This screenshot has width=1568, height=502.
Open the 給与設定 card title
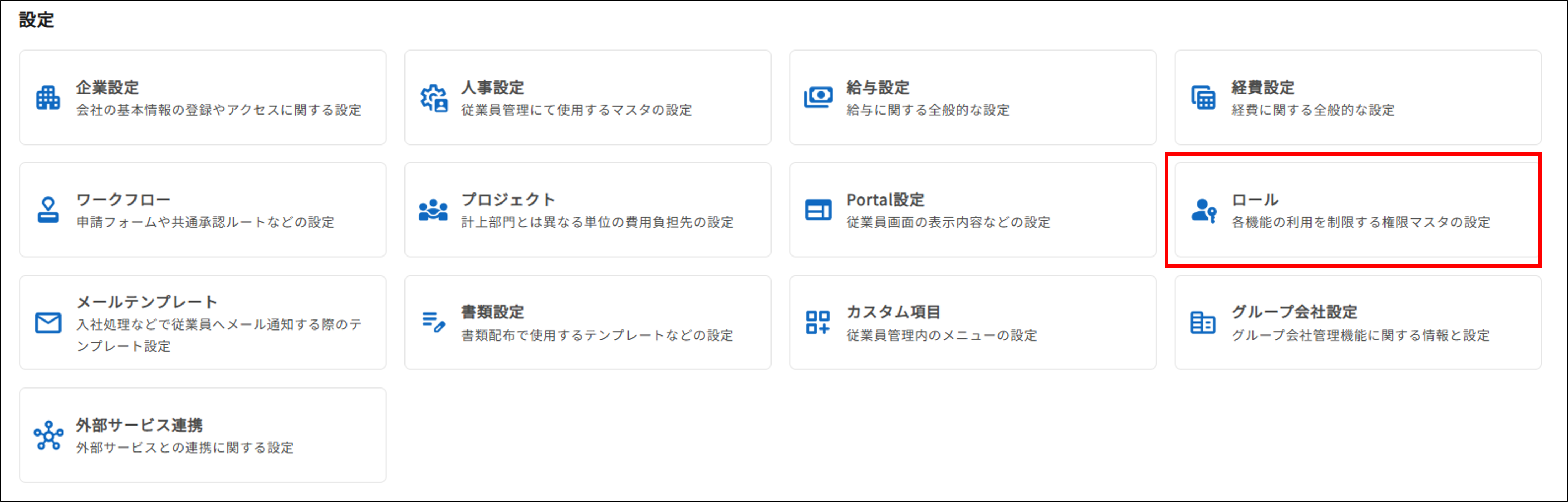click(877, 88)
